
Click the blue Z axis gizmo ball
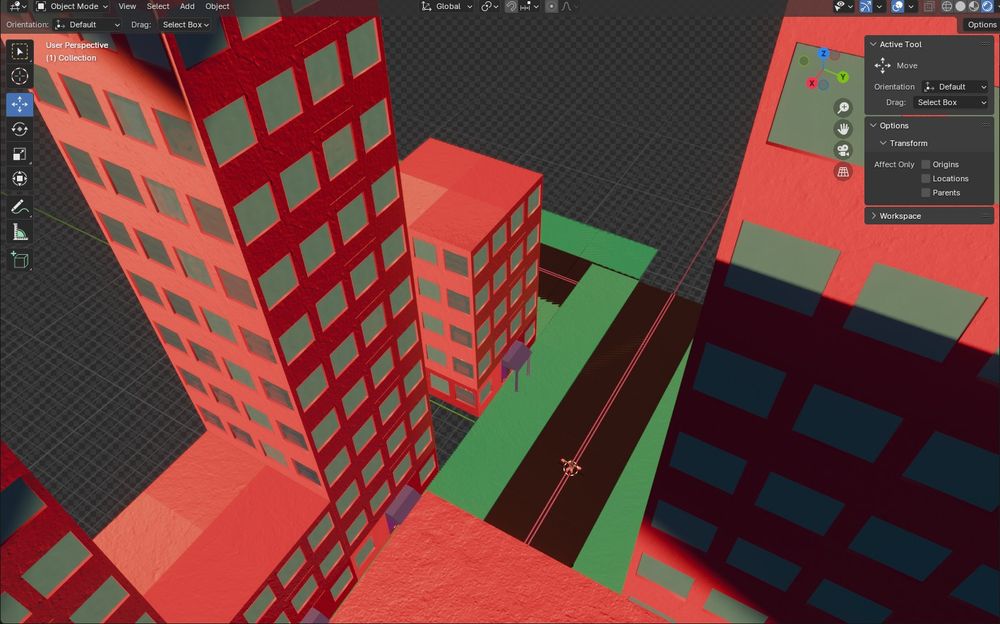[823, 54]
